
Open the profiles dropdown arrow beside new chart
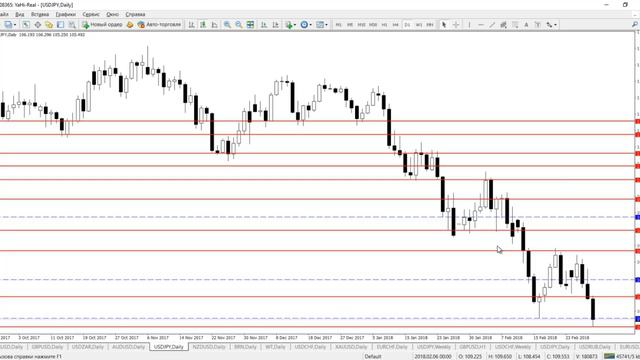pos(15,25)
